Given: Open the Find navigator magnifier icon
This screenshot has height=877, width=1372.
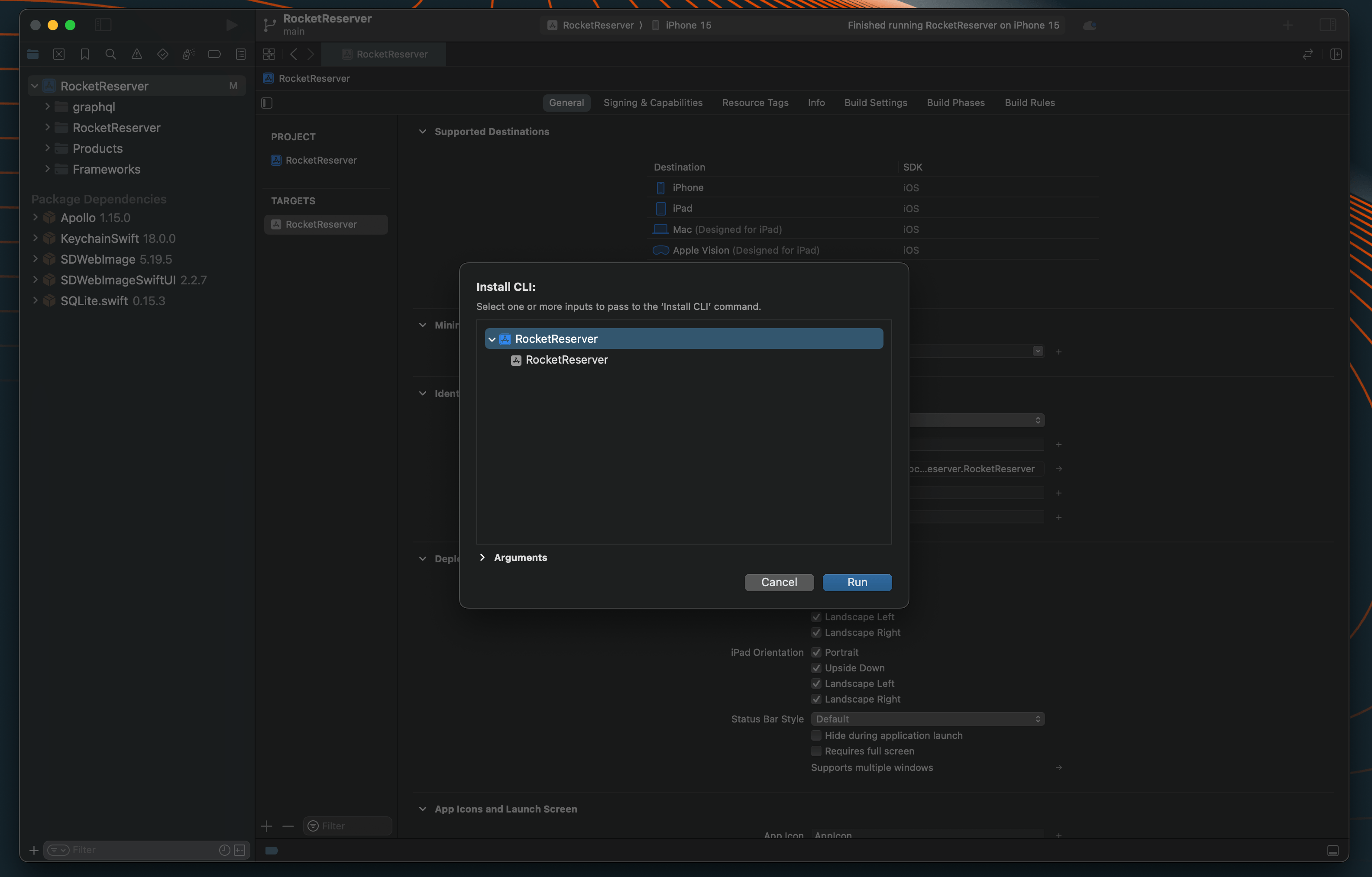Looking at the screenshot, I should click(x=110, y=54).
